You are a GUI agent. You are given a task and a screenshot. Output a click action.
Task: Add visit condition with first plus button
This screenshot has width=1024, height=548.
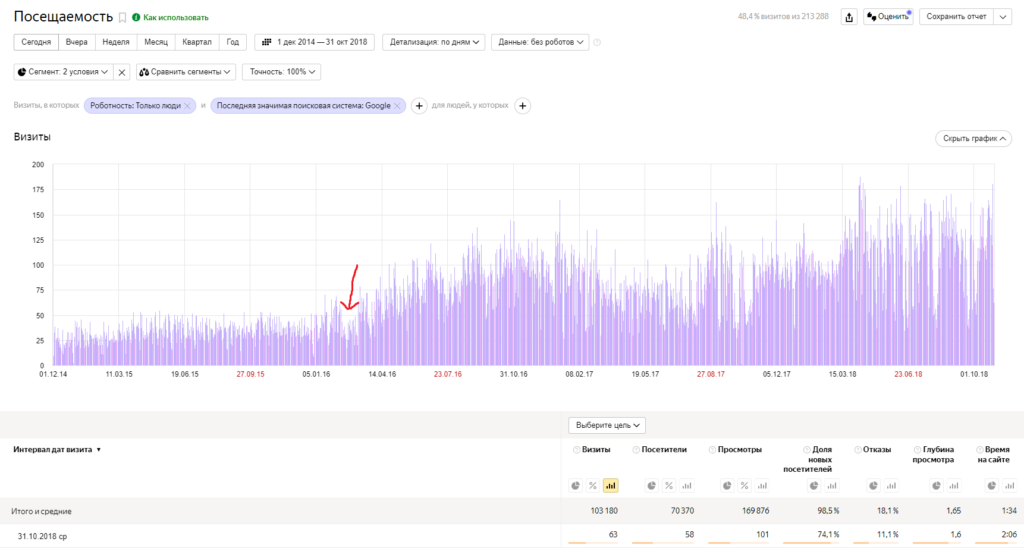419,106
